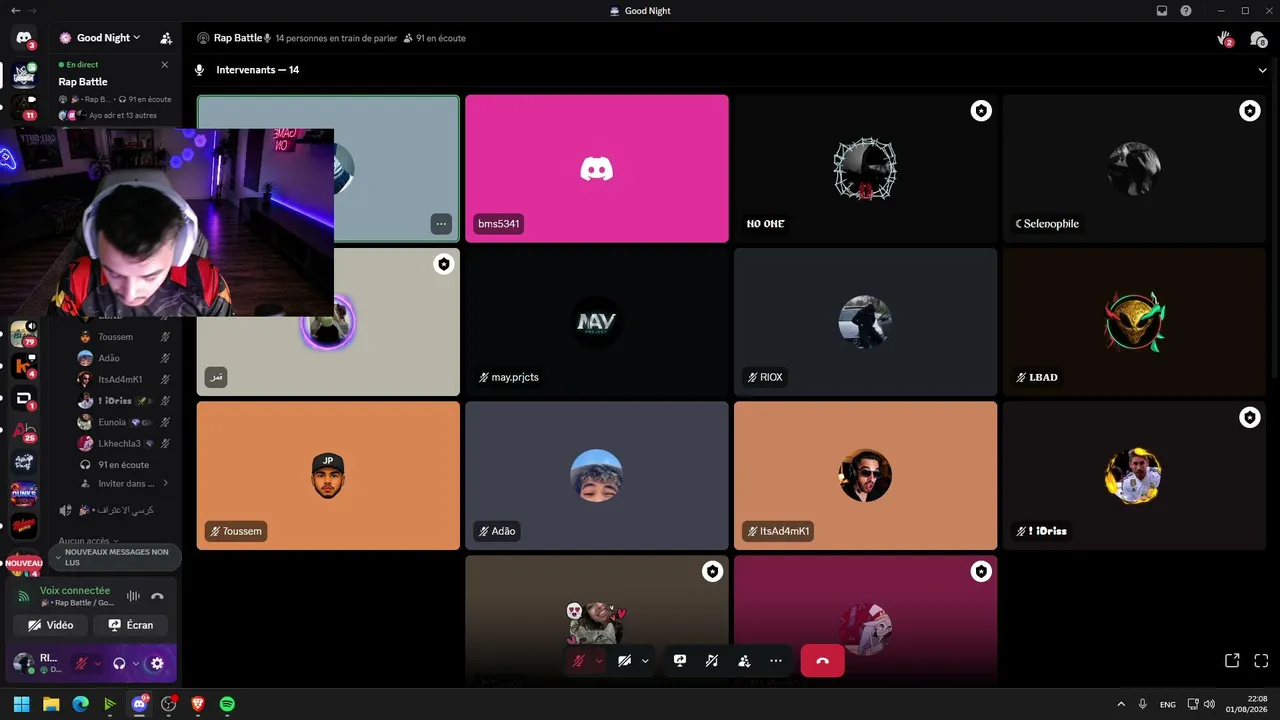
Task: Select ! iDriss in the sidebar member list
Action: 124,401
